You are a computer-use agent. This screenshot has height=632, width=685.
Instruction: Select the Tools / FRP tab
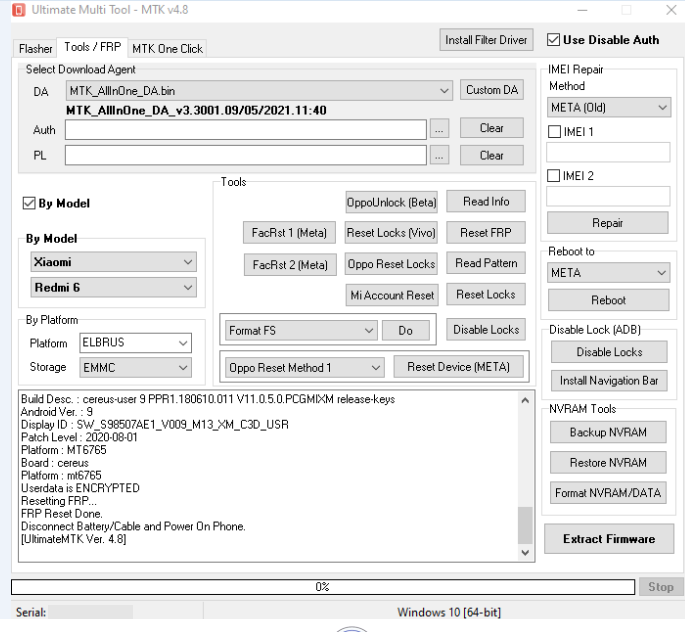(x=92, y=47)
